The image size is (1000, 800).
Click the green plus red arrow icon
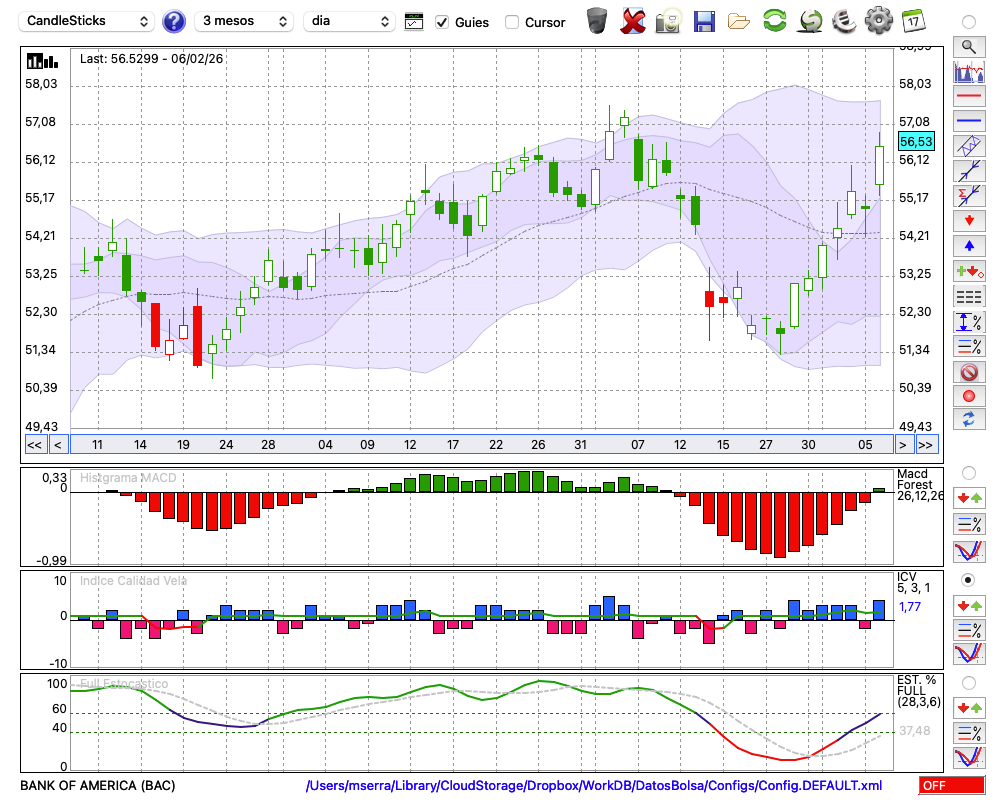[969, 271]
